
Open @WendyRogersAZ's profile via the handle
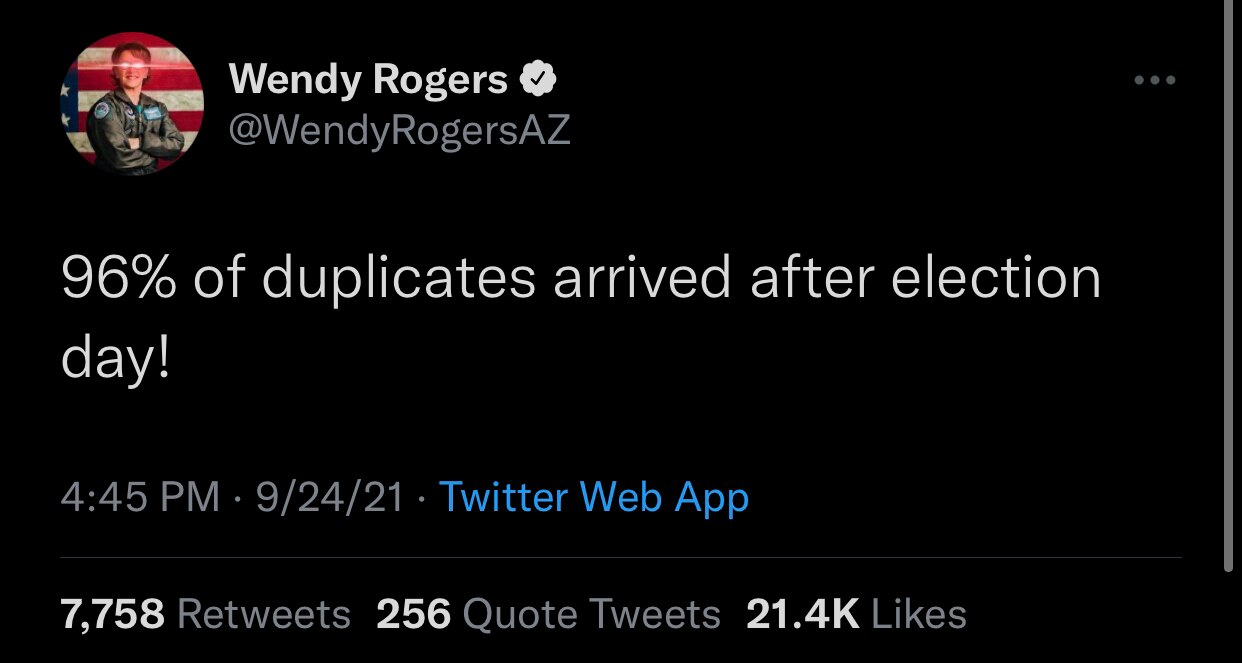point(398,127)
